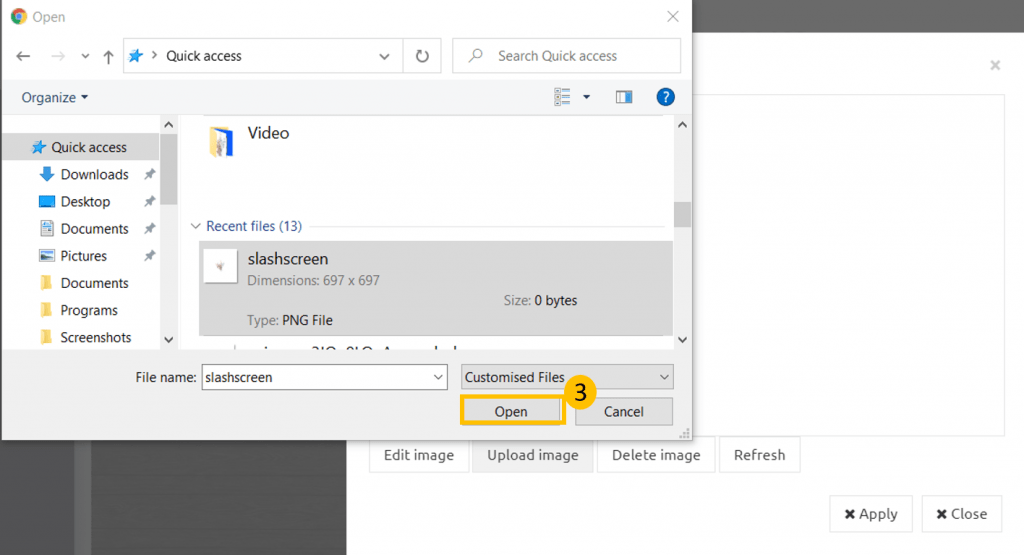Open the Video folder icon
The height and width of the screenshot is (555, 1024).
click(x=221, y=141)
